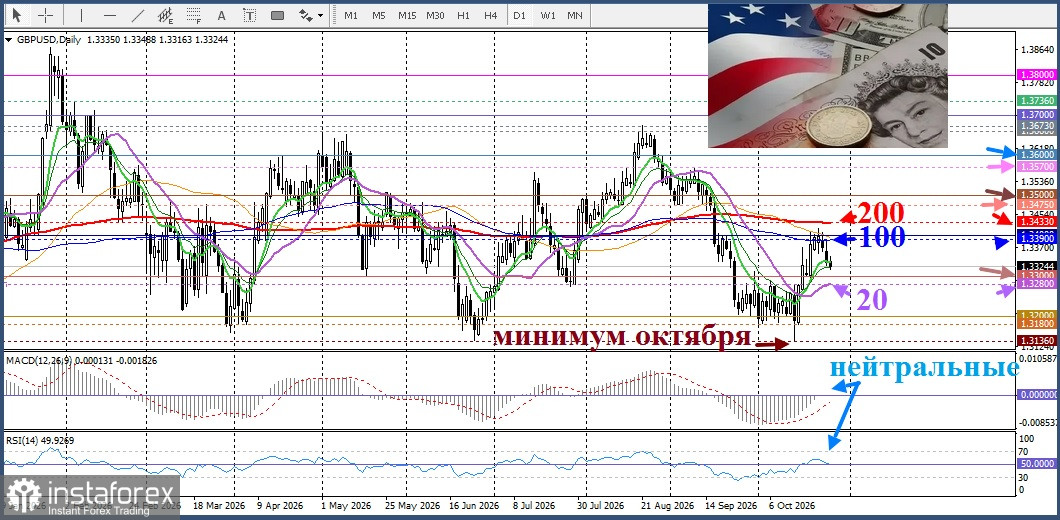Switch chart to H1 timeframe

pyautogui.click(x=463, y=15)
